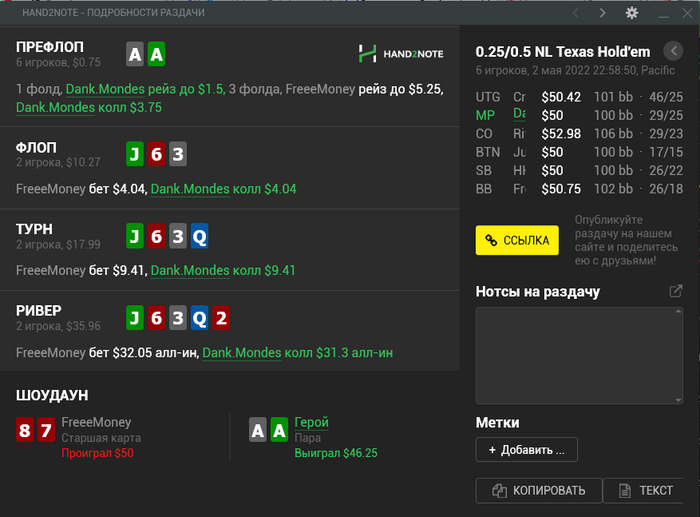The width and height of the screenshot is (700, 517).
Task: Open hand notes in external window
Action: pos(676,291)
